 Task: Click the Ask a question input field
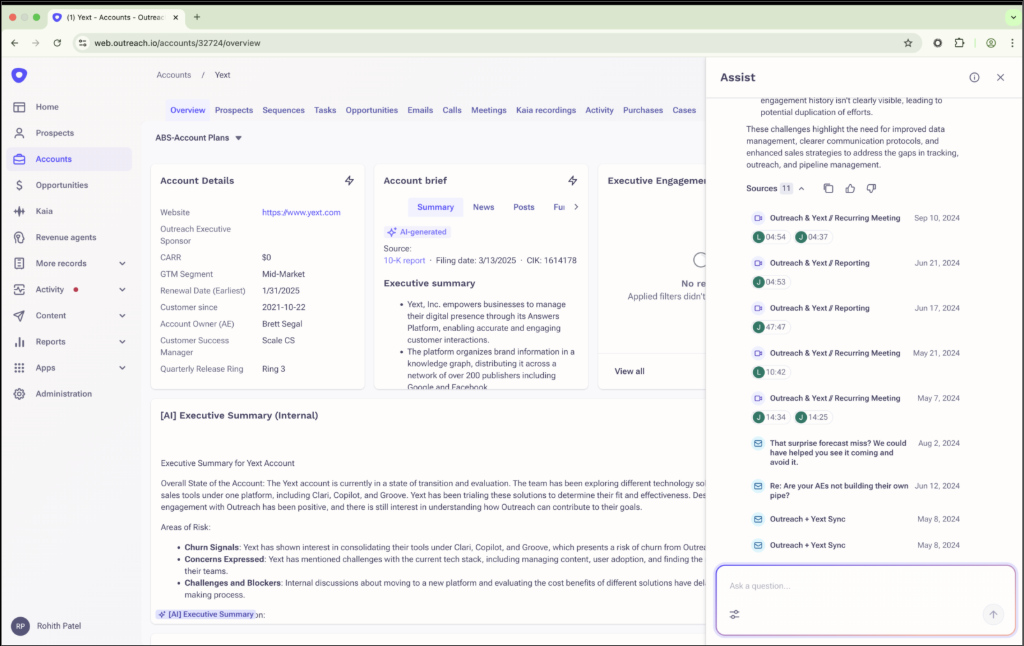click(865, 586)
